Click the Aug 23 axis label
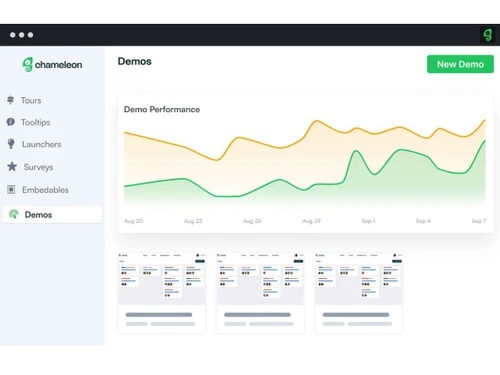 pos(193,221)
